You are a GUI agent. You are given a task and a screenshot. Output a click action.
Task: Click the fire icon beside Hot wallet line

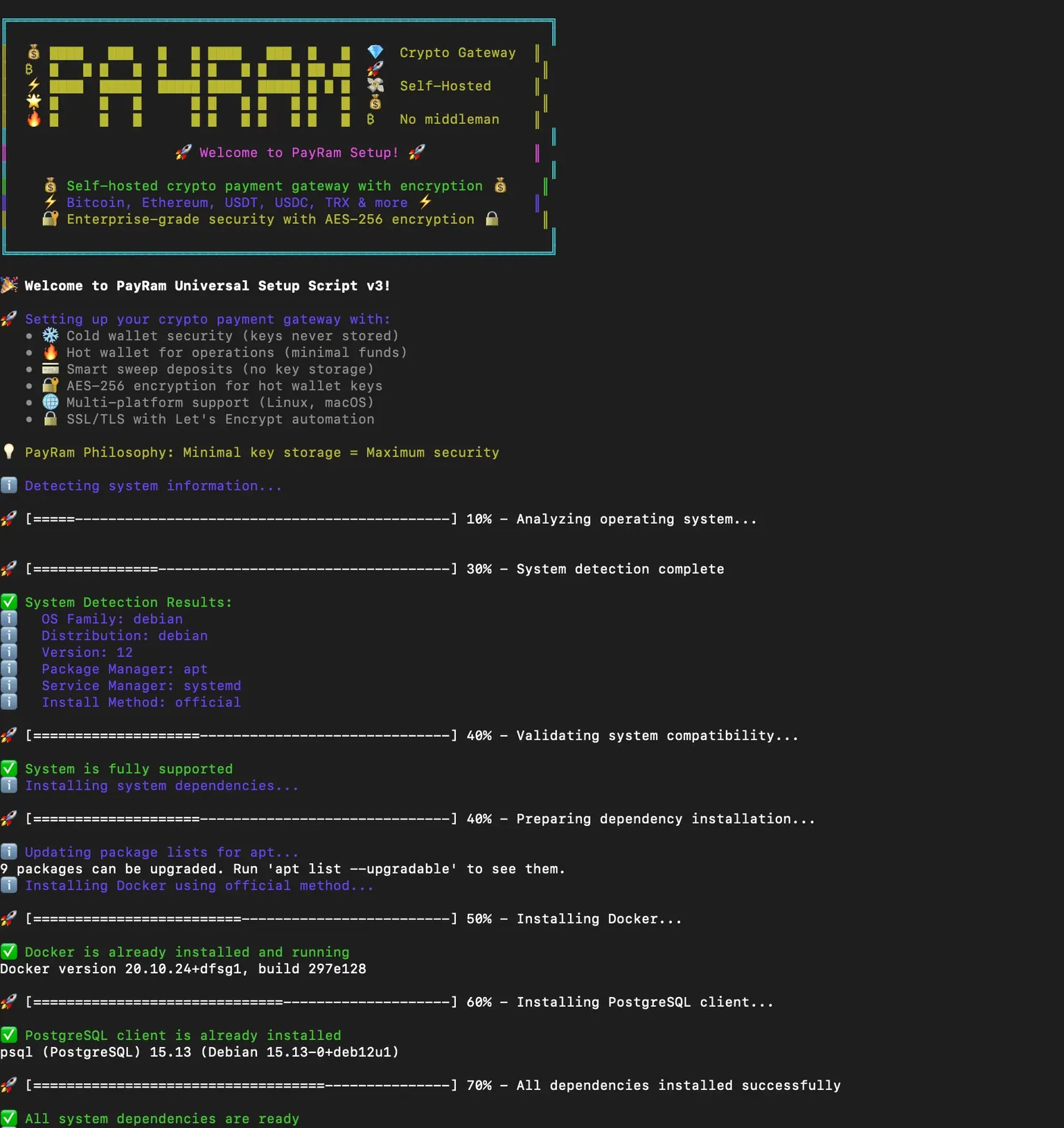pyautogui.click(x=51, y=352)
